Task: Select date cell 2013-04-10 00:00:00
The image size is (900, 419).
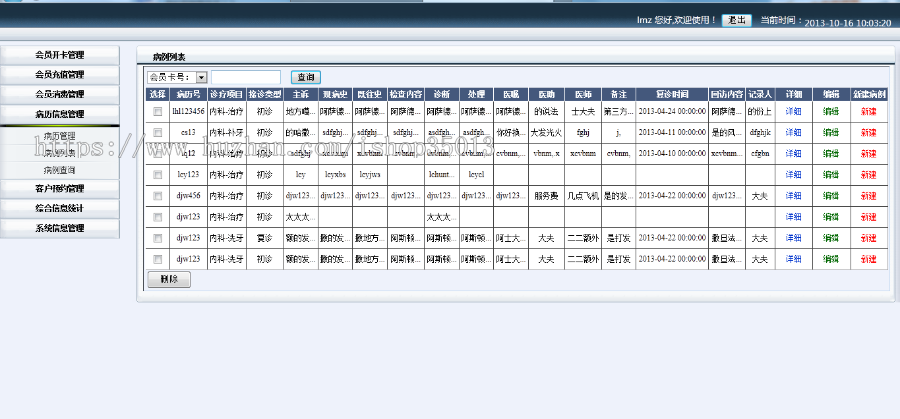Action: point(672,154)
